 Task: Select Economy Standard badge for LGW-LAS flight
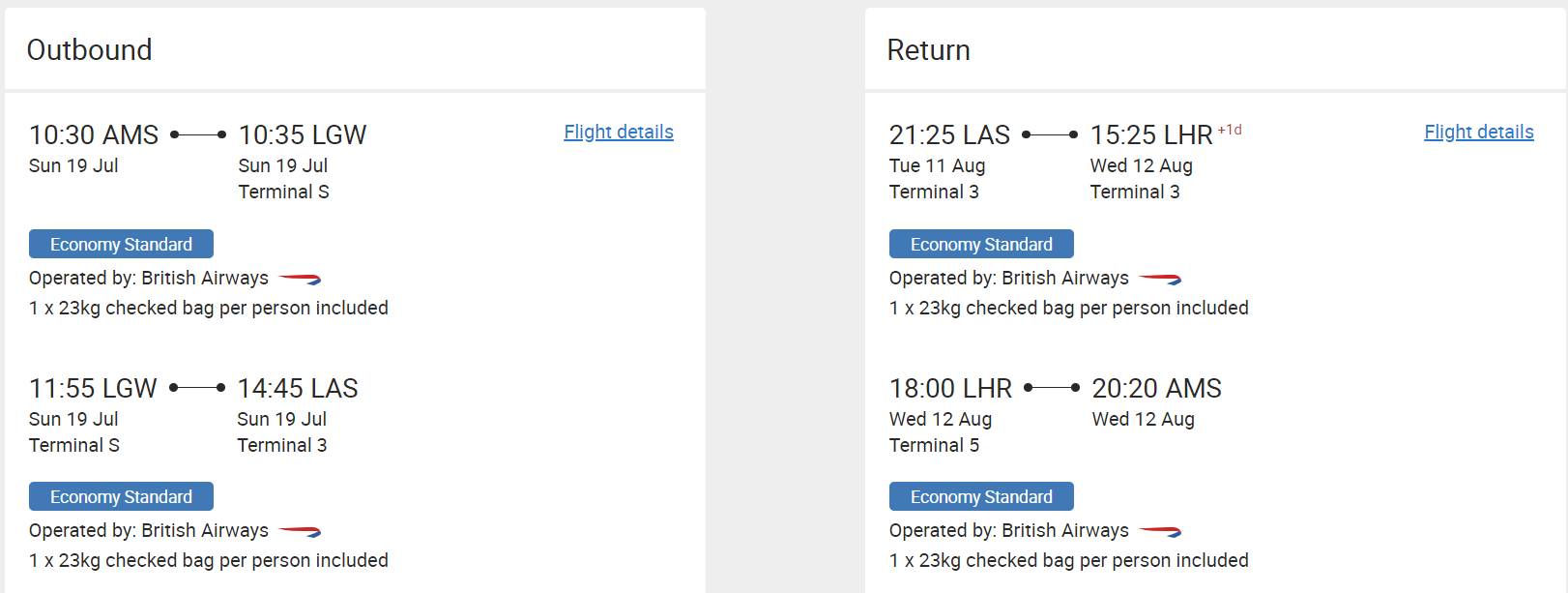pos(121,496)
